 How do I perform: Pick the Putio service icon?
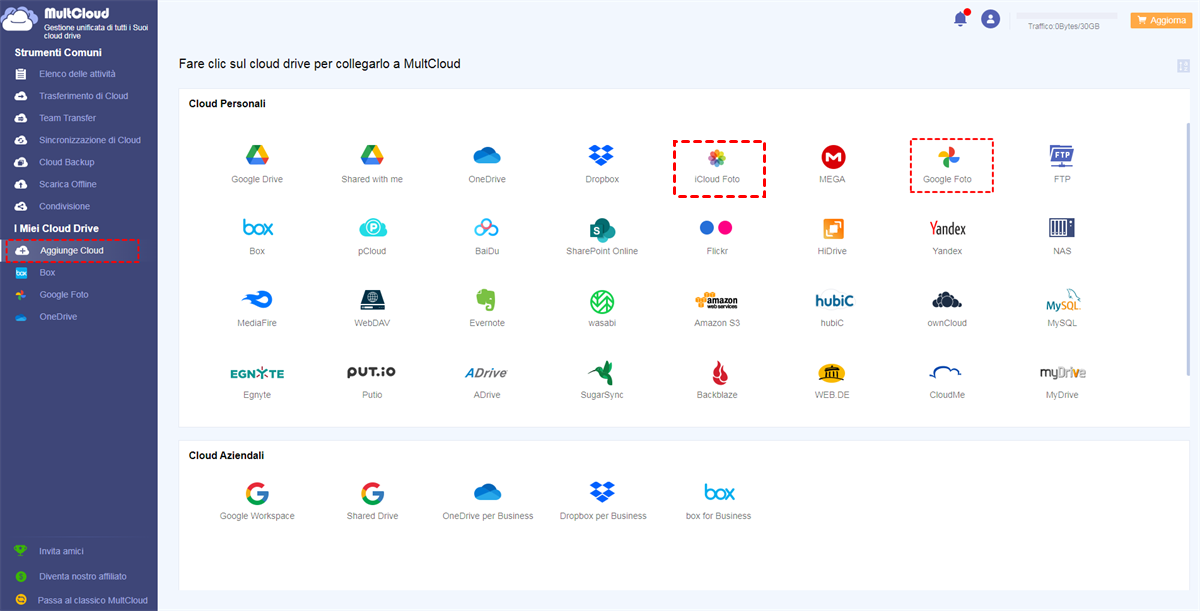(372, 372)
